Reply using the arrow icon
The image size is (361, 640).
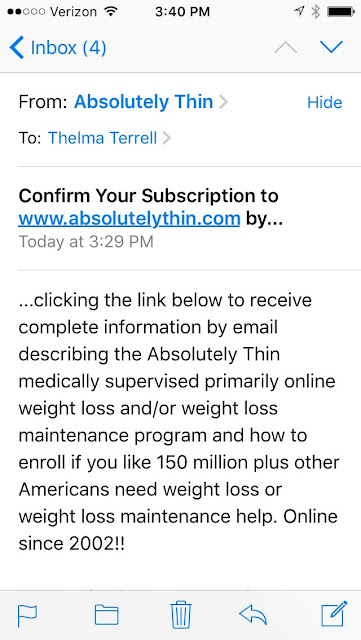tap(253, 615)
